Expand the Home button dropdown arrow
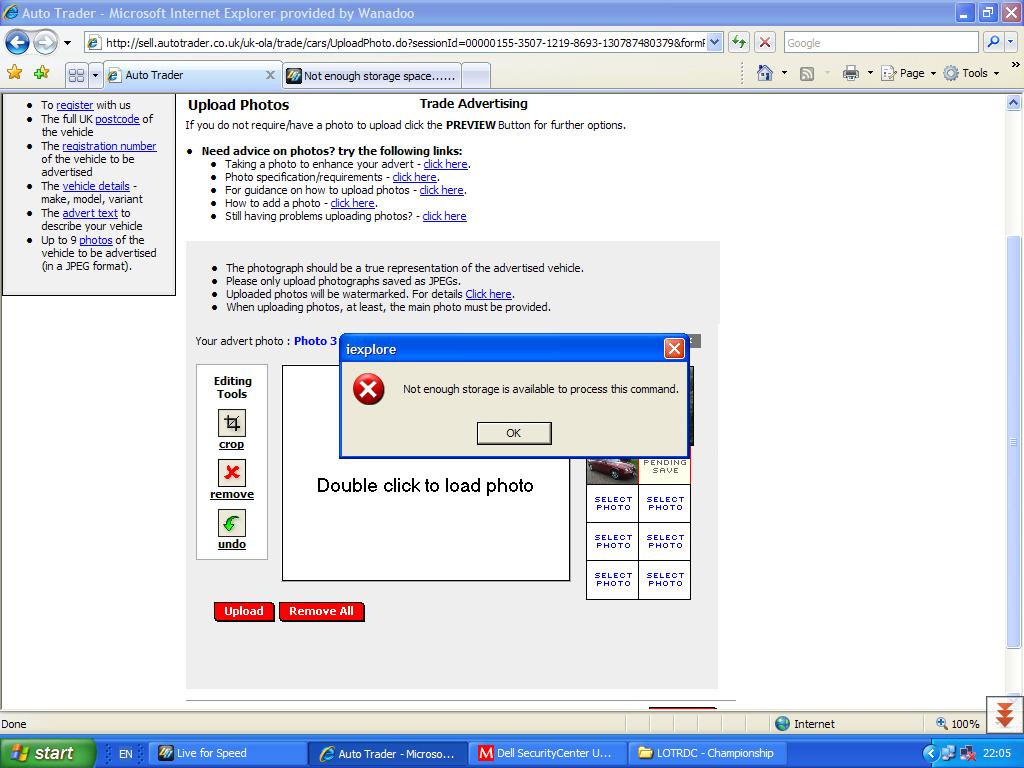 [784, 73]
